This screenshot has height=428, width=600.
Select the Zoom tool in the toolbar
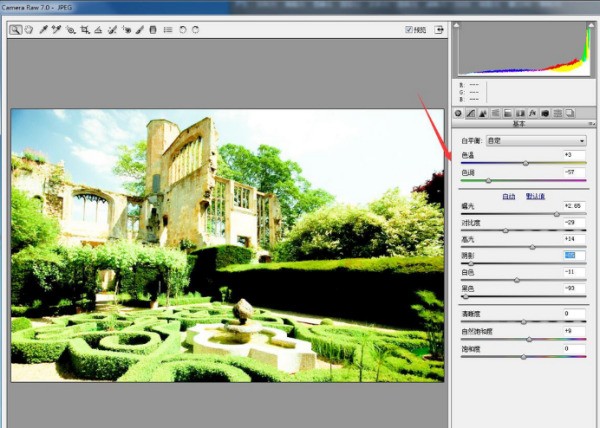coord(15,30)
